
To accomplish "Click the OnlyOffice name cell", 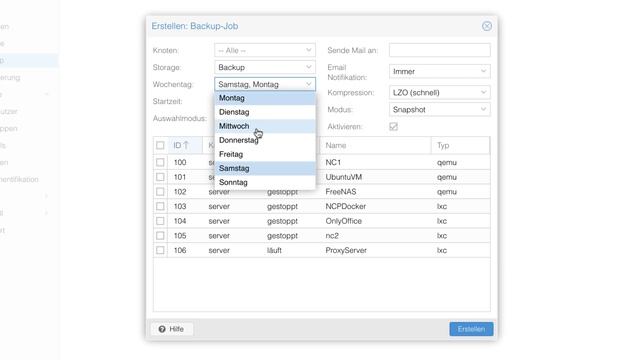I will [344, 221].
